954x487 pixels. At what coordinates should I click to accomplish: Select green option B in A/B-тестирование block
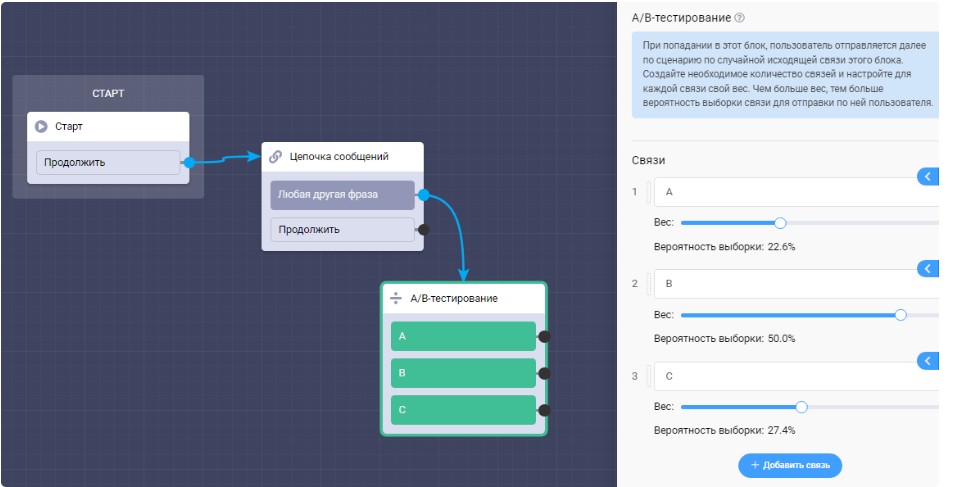pyautogui.click(x=462, y=373)
